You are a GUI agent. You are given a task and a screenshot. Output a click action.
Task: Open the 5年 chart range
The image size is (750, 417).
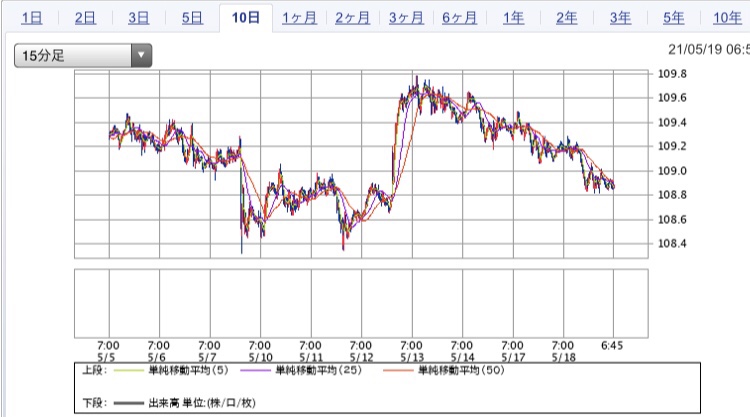[673, 18]
